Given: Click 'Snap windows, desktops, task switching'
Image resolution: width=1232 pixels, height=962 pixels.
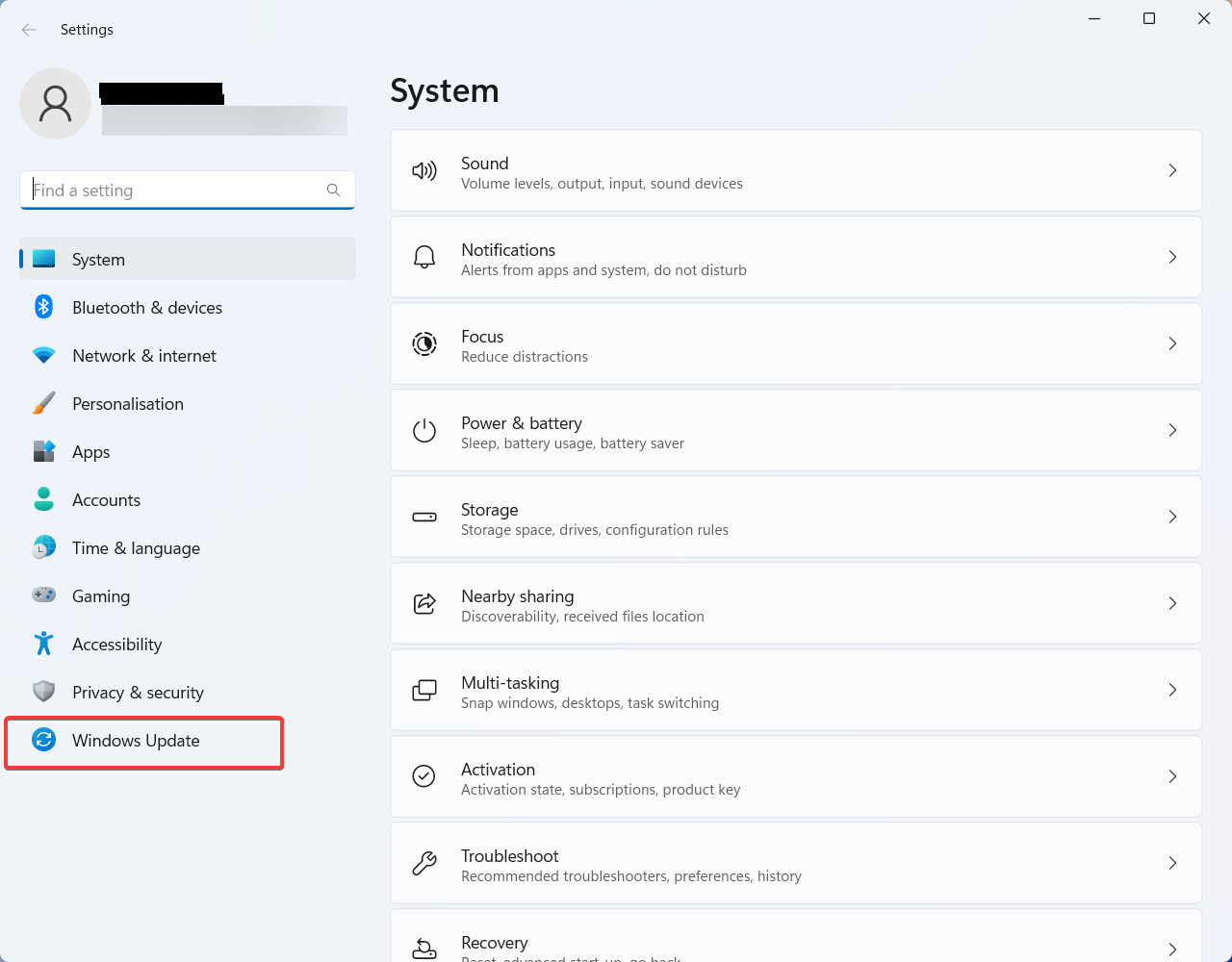Looking at the screenshot, I should pyautogui.click(x=590, y=703).
